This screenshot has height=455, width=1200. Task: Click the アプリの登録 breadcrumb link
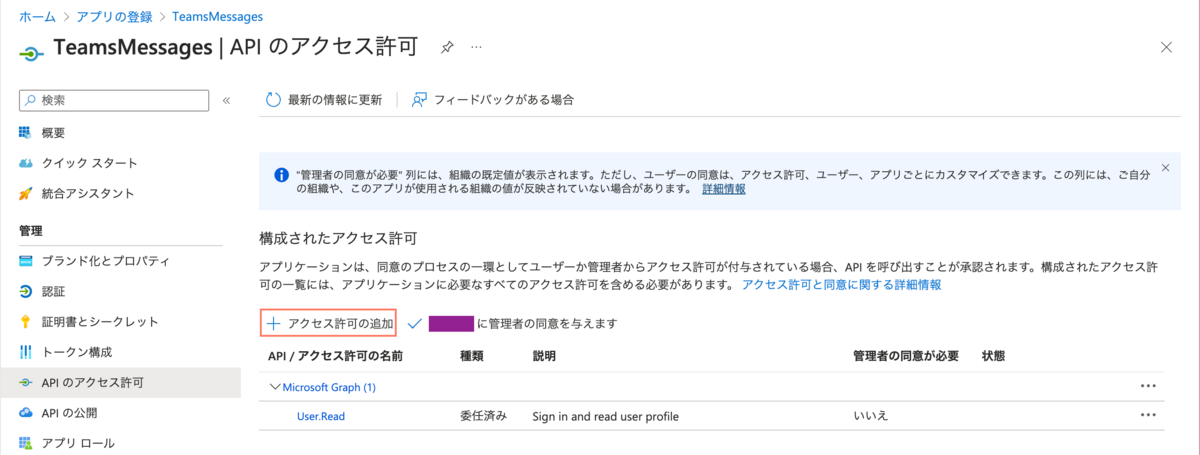click(113, 17)
